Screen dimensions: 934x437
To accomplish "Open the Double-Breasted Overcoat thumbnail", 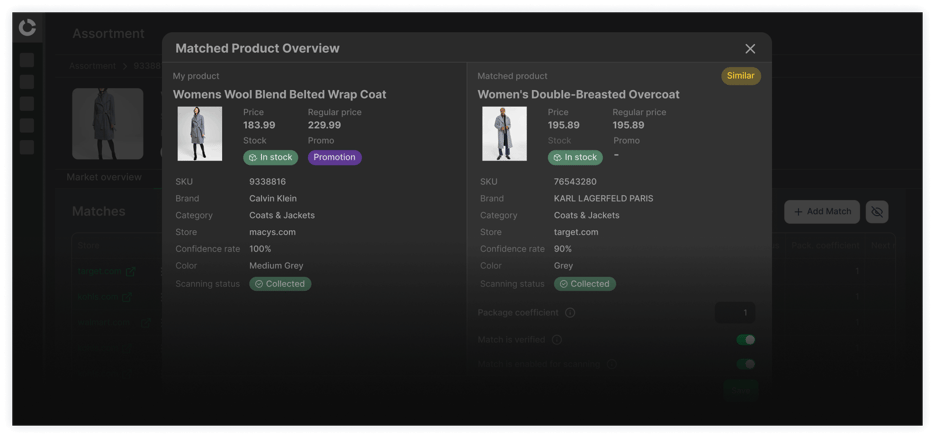I will pos(504,133).
